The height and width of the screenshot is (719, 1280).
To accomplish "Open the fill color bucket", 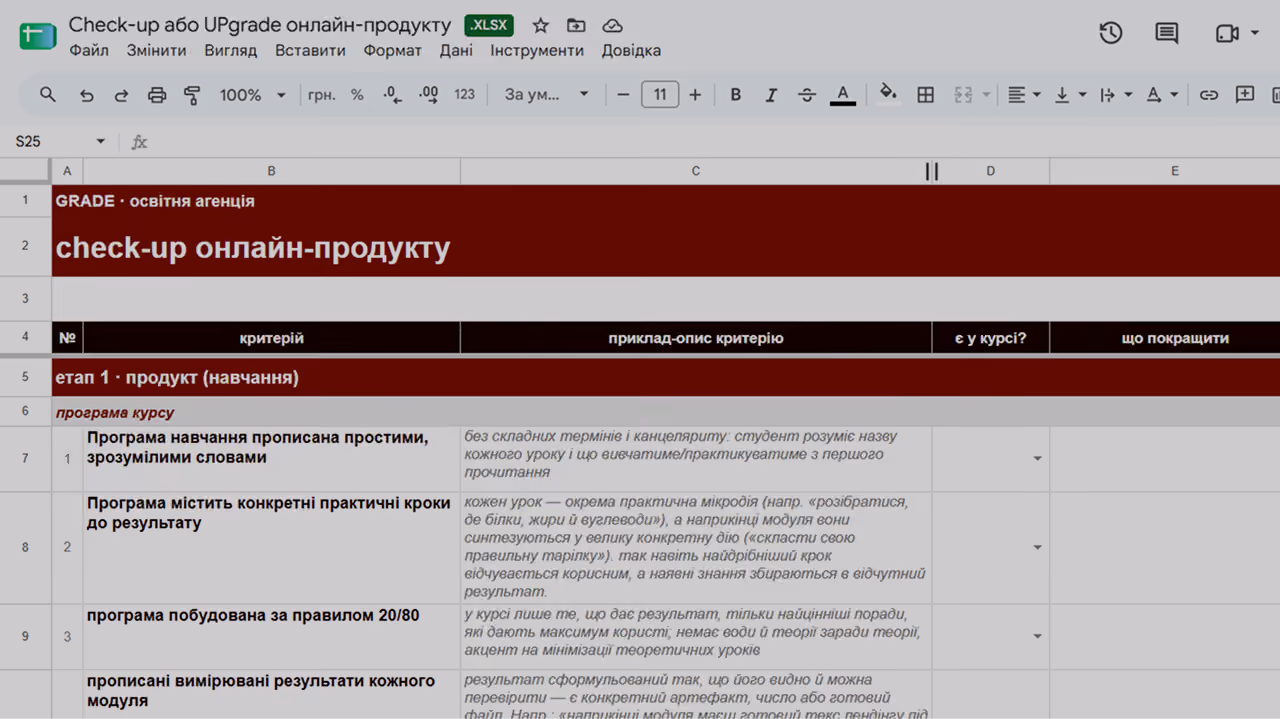I will pyautogui.click(x=888, y=95).
